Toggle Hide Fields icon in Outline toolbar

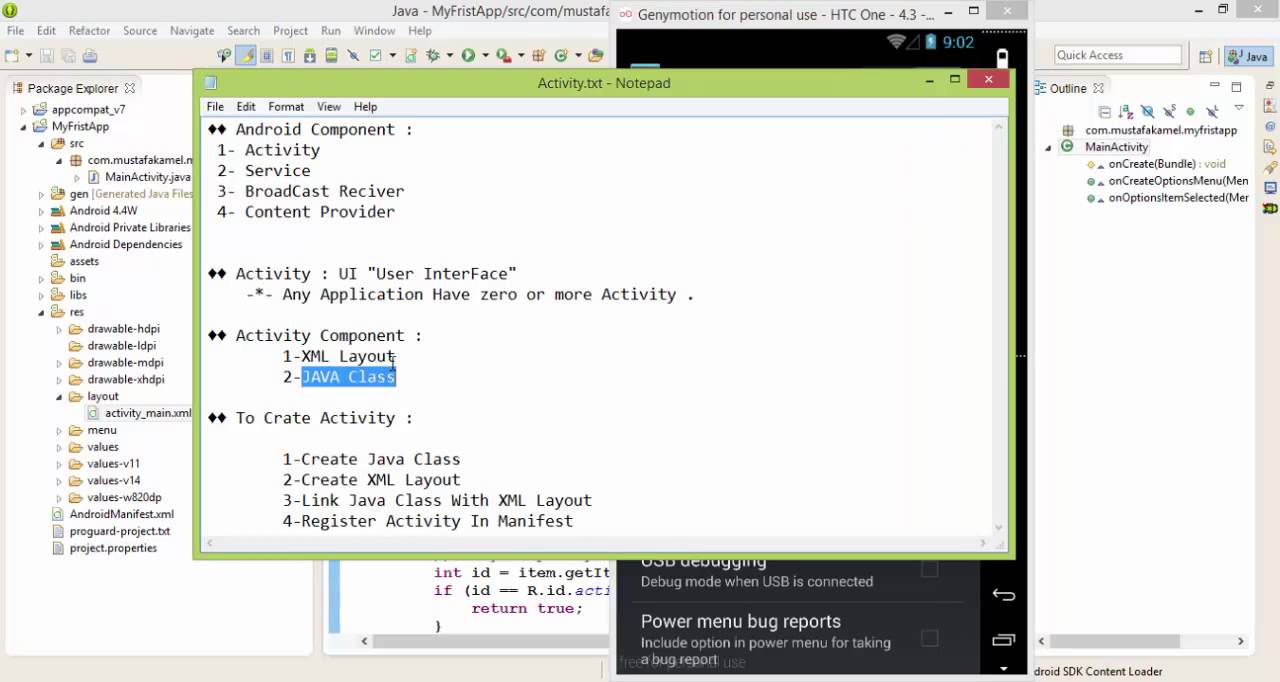coord(1147,111)
